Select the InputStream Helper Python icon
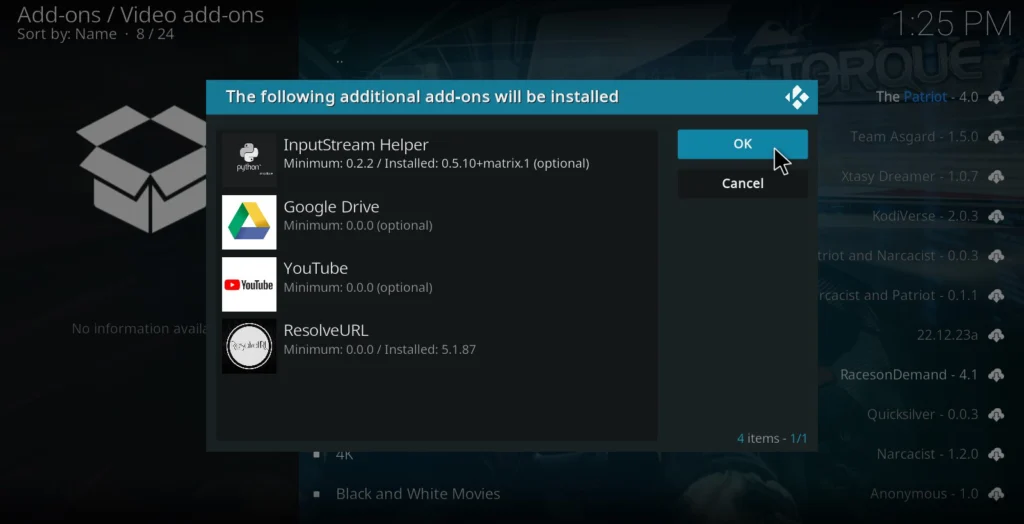 249,160
